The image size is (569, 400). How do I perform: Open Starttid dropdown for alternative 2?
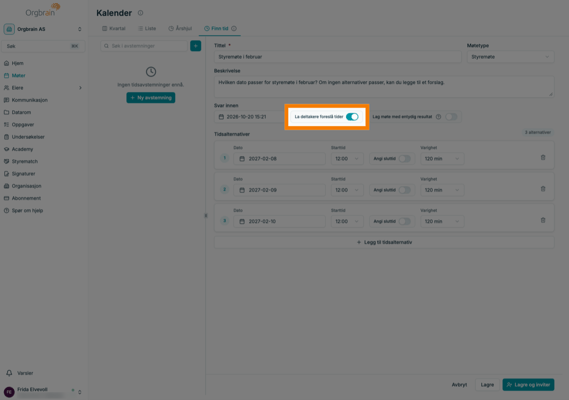(347, 190)
